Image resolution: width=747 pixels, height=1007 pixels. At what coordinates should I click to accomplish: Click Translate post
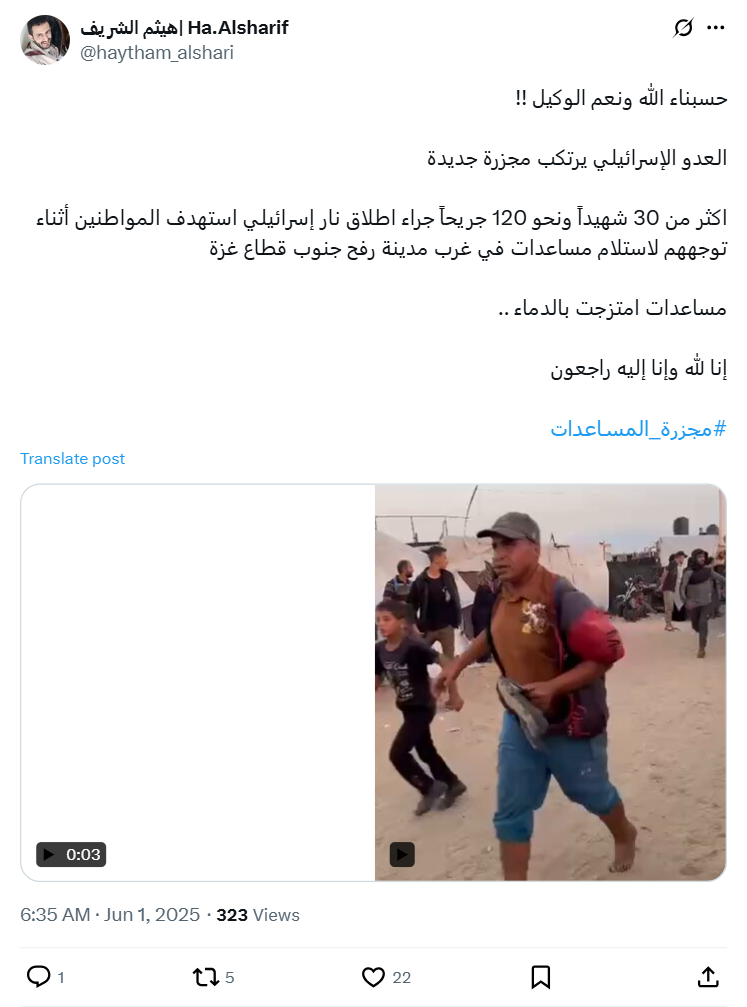(x=73, y=459)
